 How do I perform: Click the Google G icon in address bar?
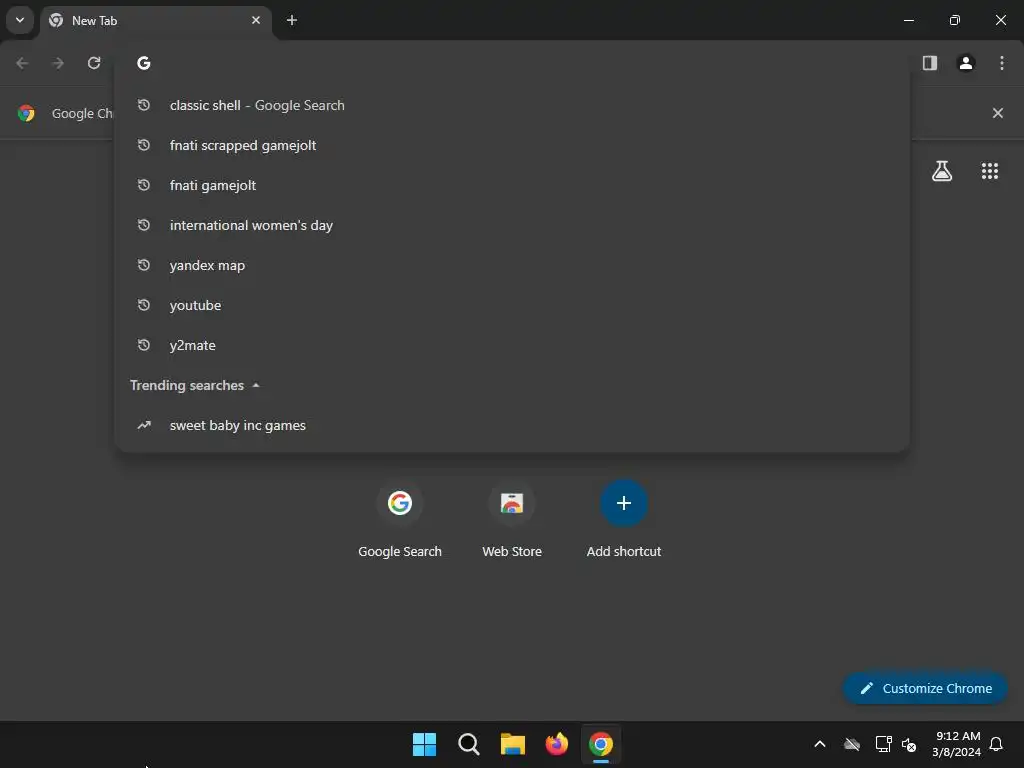[x=144, y=63]
